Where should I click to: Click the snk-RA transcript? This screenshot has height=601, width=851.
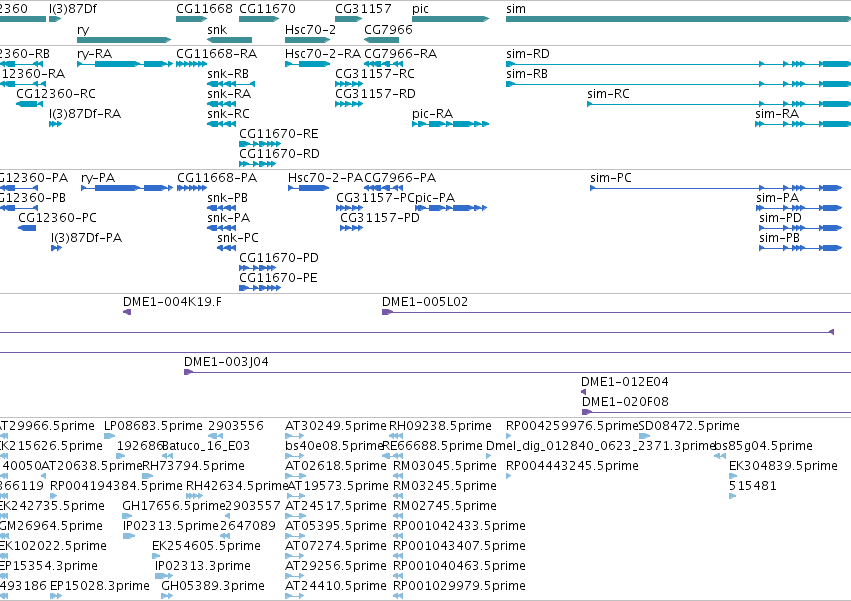[221, 104]
